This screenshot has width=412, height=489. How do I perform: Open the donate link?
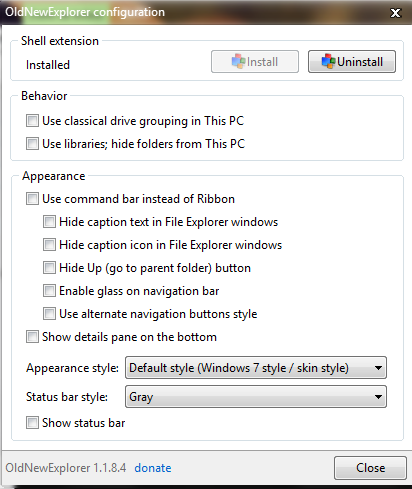[153, 468]
